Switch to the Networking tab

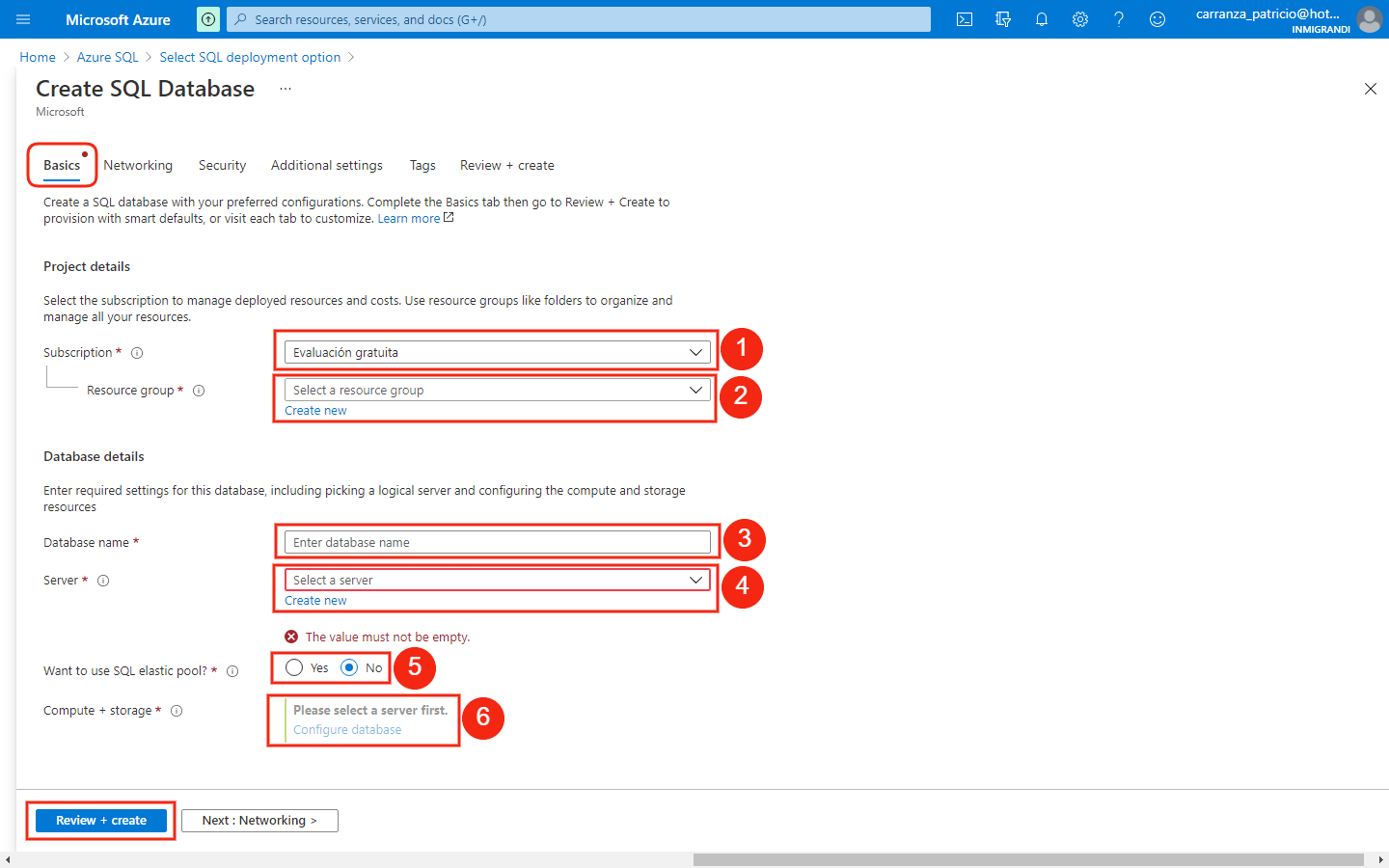click(138, 166)
